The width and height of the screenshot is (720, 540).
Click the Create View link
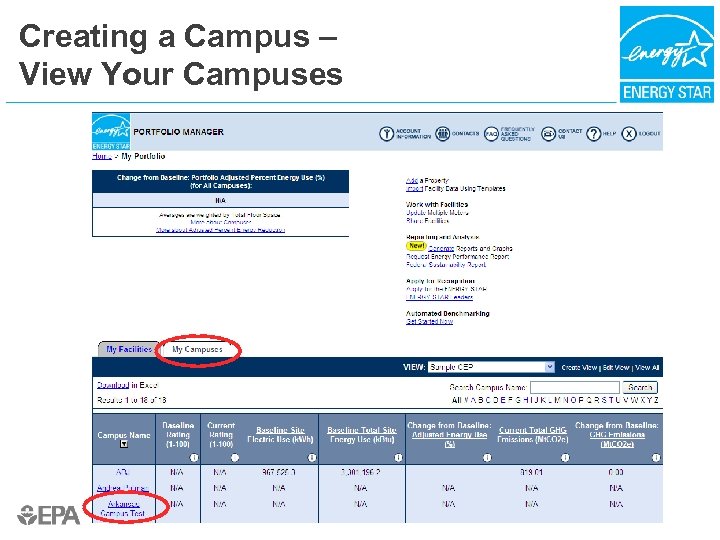point(579,367)
